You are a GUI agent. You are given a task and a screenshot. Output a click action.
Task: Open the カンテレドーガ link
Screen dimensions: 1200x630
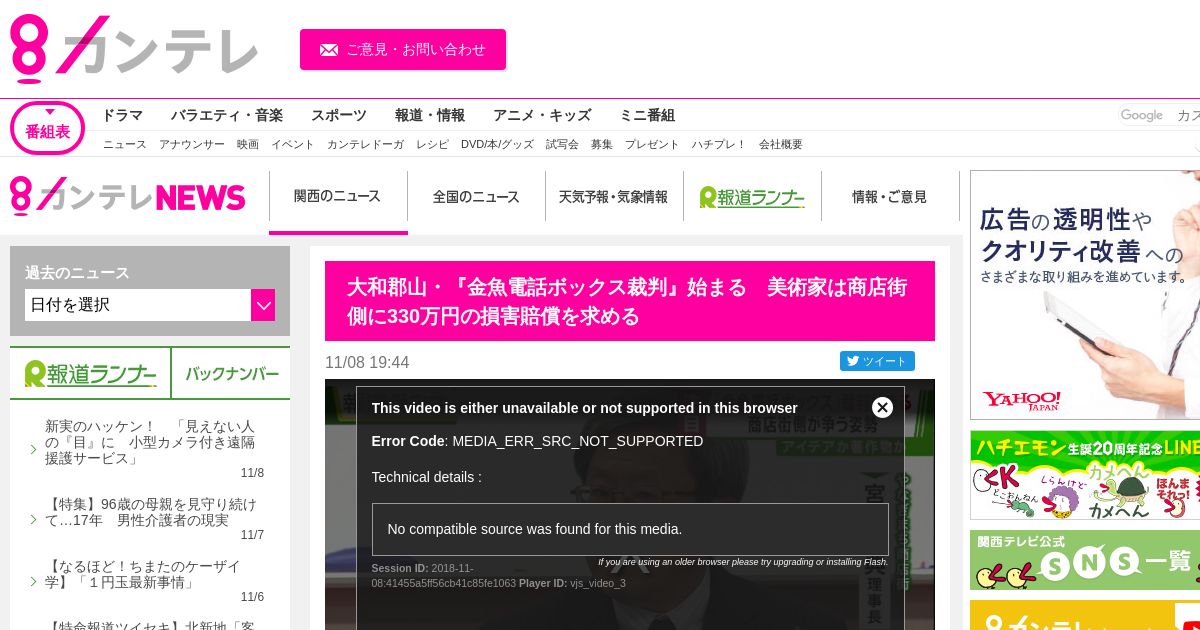(x=365, y=144)
